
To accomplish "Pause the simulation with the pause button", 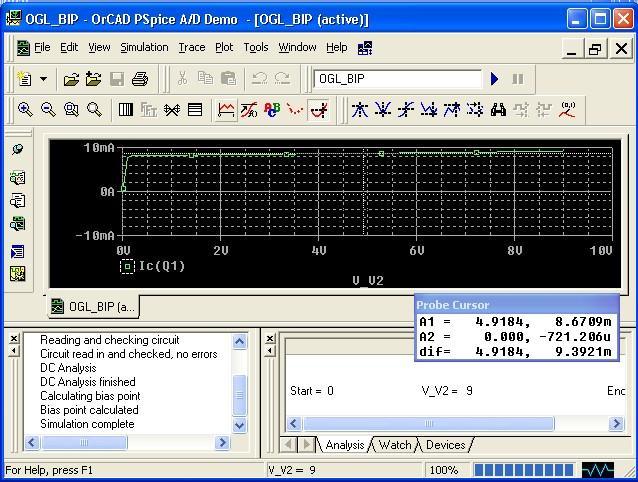I will pyautogui.click(x=518, y=79).
